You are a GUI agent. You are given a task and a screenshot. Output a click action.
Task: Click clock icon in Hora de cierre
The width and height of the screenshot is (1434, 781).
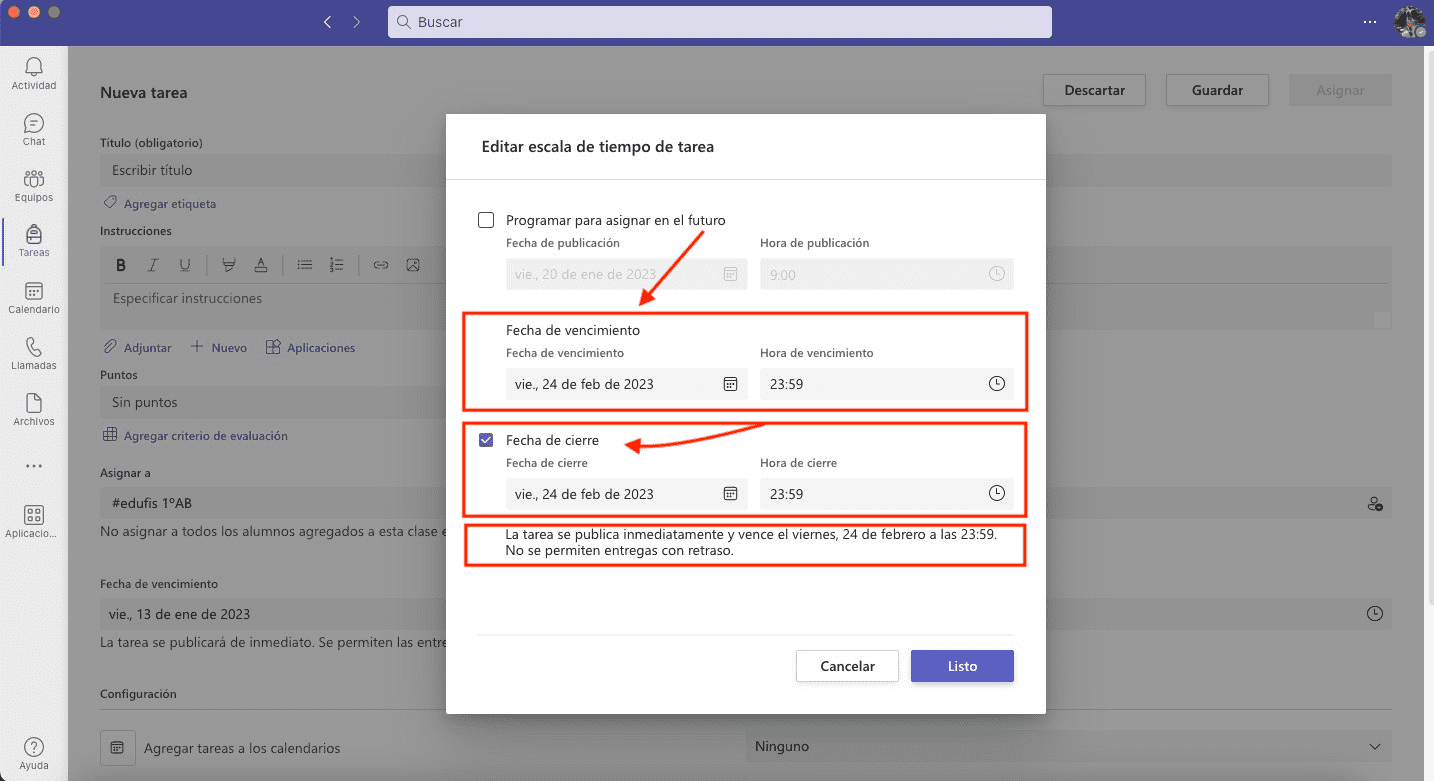(996, 494)
